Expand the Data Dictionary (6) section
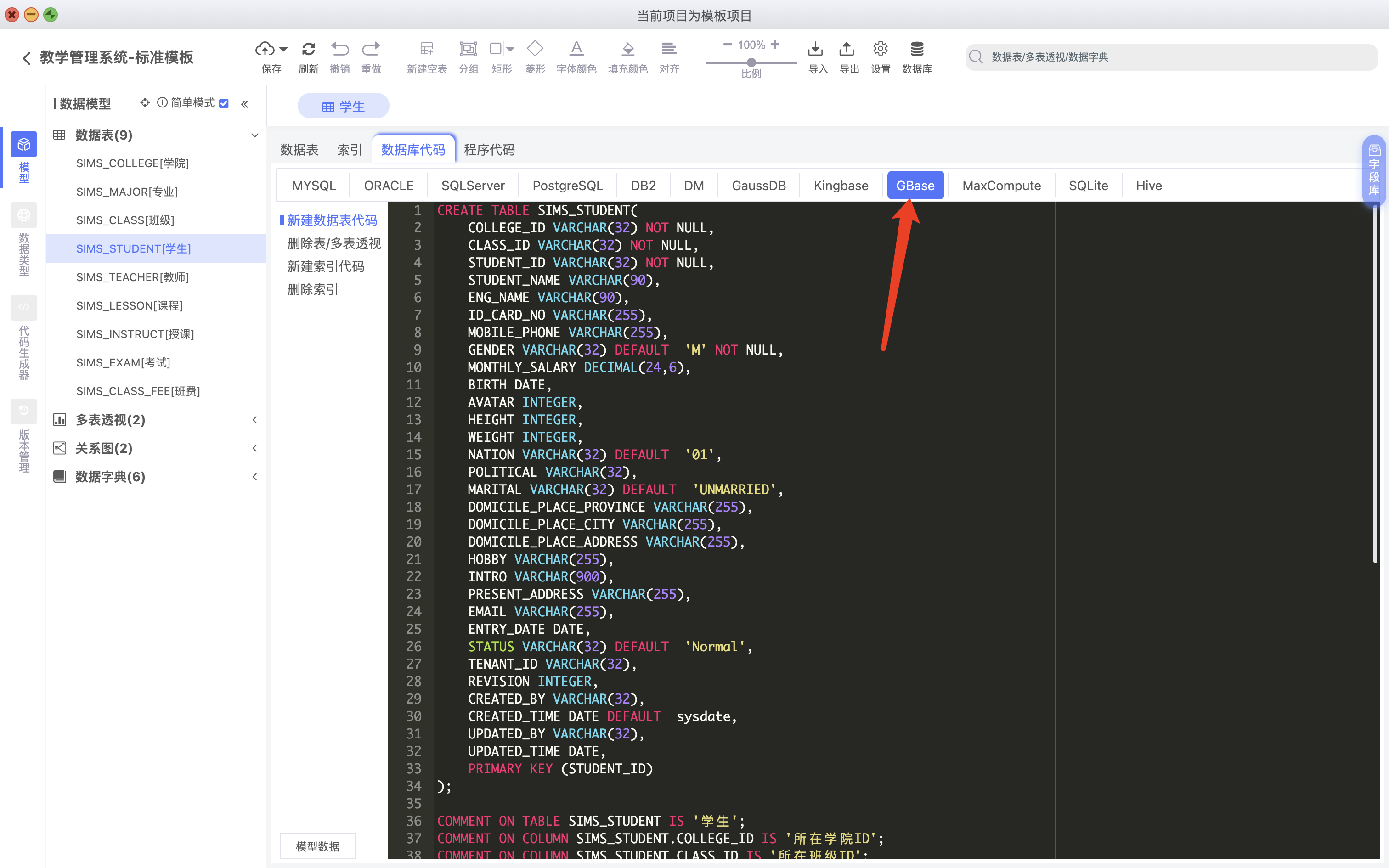This screenshot has width=1389, height=868. [x=255, y=477]
